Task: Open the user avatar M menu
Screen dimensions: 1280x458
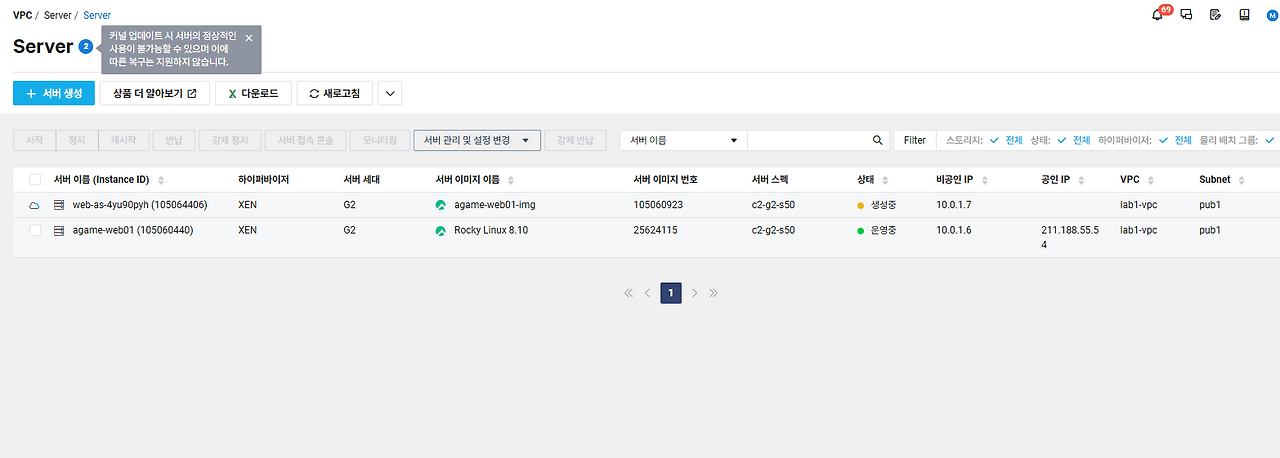Action: click(x=1273, y=15)
